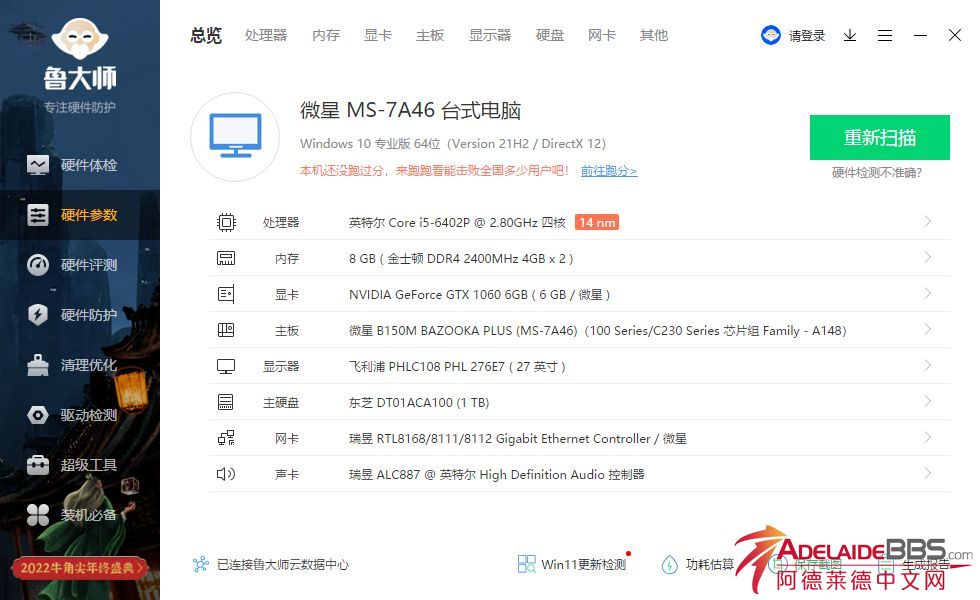Viewport: 980px width, 600px height.
Task: Click the 鲁大师 mascot logo
Action: click(x=80, y=39)
